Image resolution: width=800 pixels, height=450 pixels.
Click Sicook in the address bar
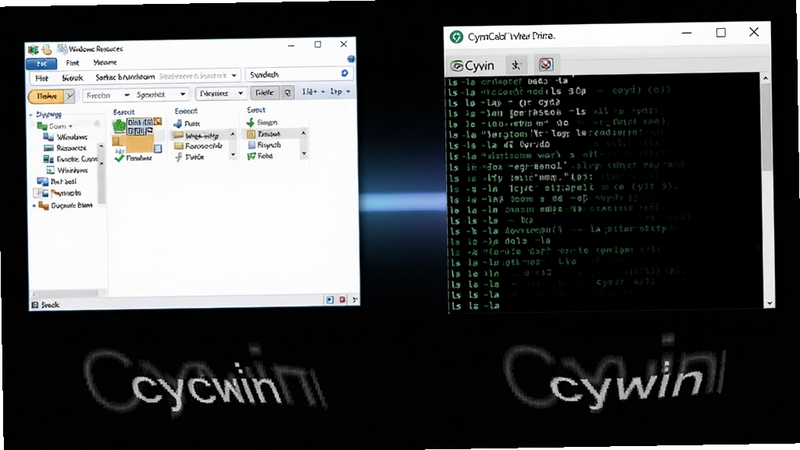[x=72, y=78]
